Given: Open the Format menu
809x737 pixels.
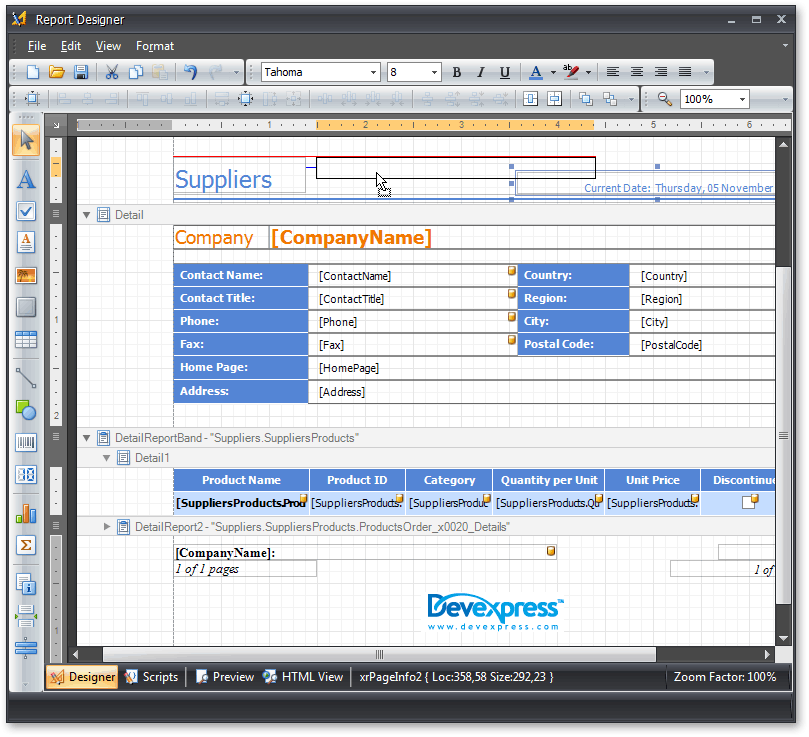Looking at the screenshot, I should click(x=155, y=46).
